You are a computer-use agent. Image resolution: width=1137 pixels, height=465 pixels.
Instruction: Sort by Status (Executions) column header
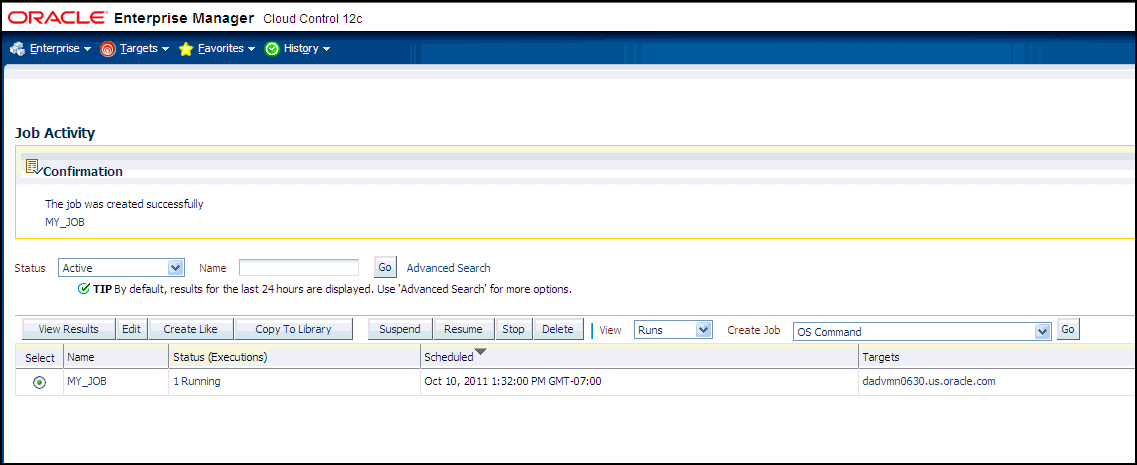coord(220,358)
